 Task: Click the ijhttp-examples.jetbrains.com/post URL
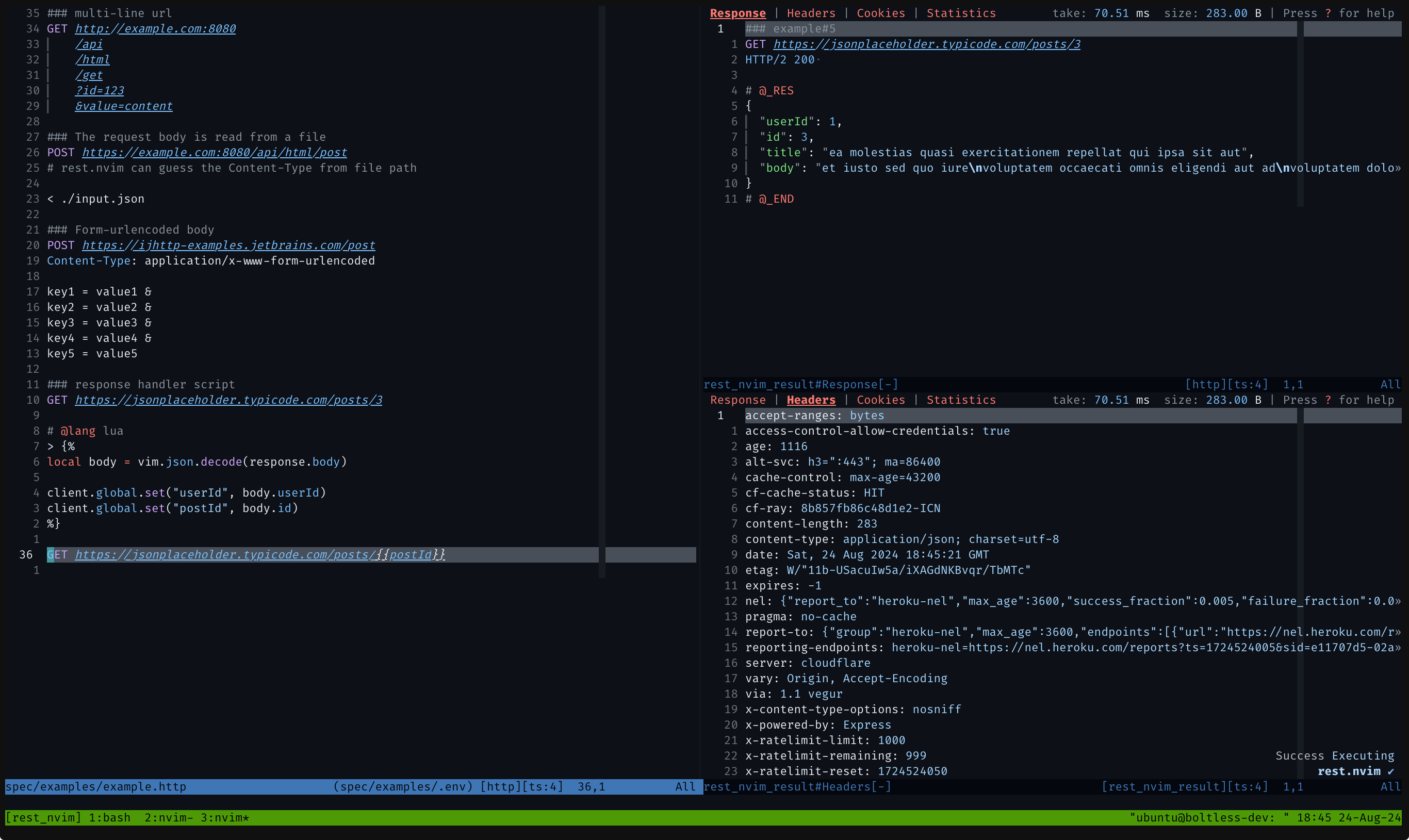pos(228,245)
